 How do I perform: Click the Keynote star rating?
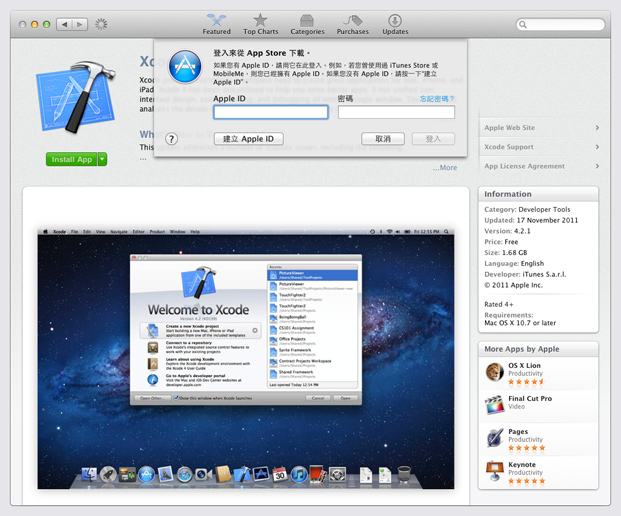coord(527,481)
